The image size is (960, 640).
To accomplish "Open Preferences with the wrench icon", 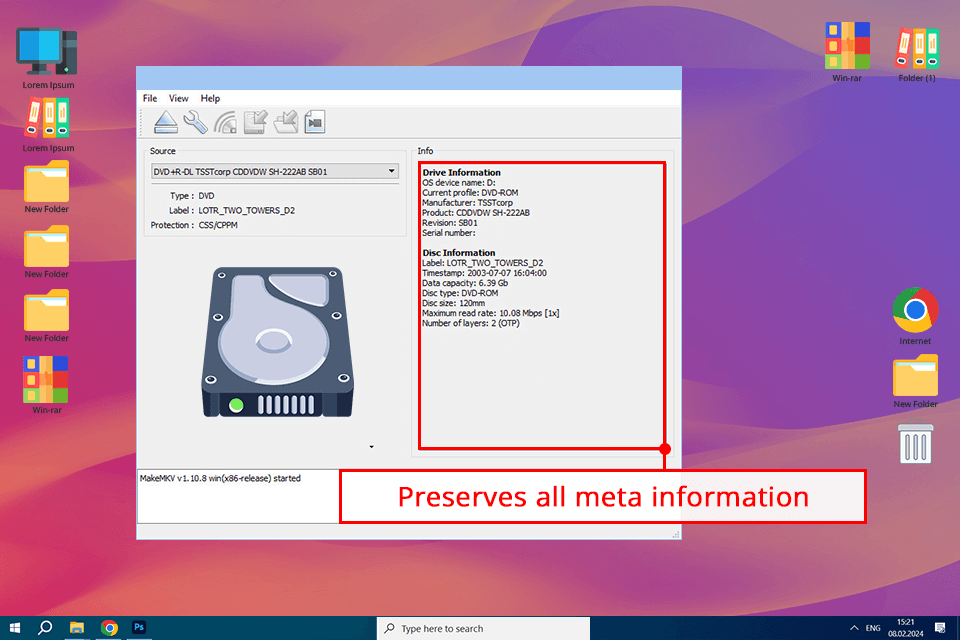I will (x=195, y=122).
